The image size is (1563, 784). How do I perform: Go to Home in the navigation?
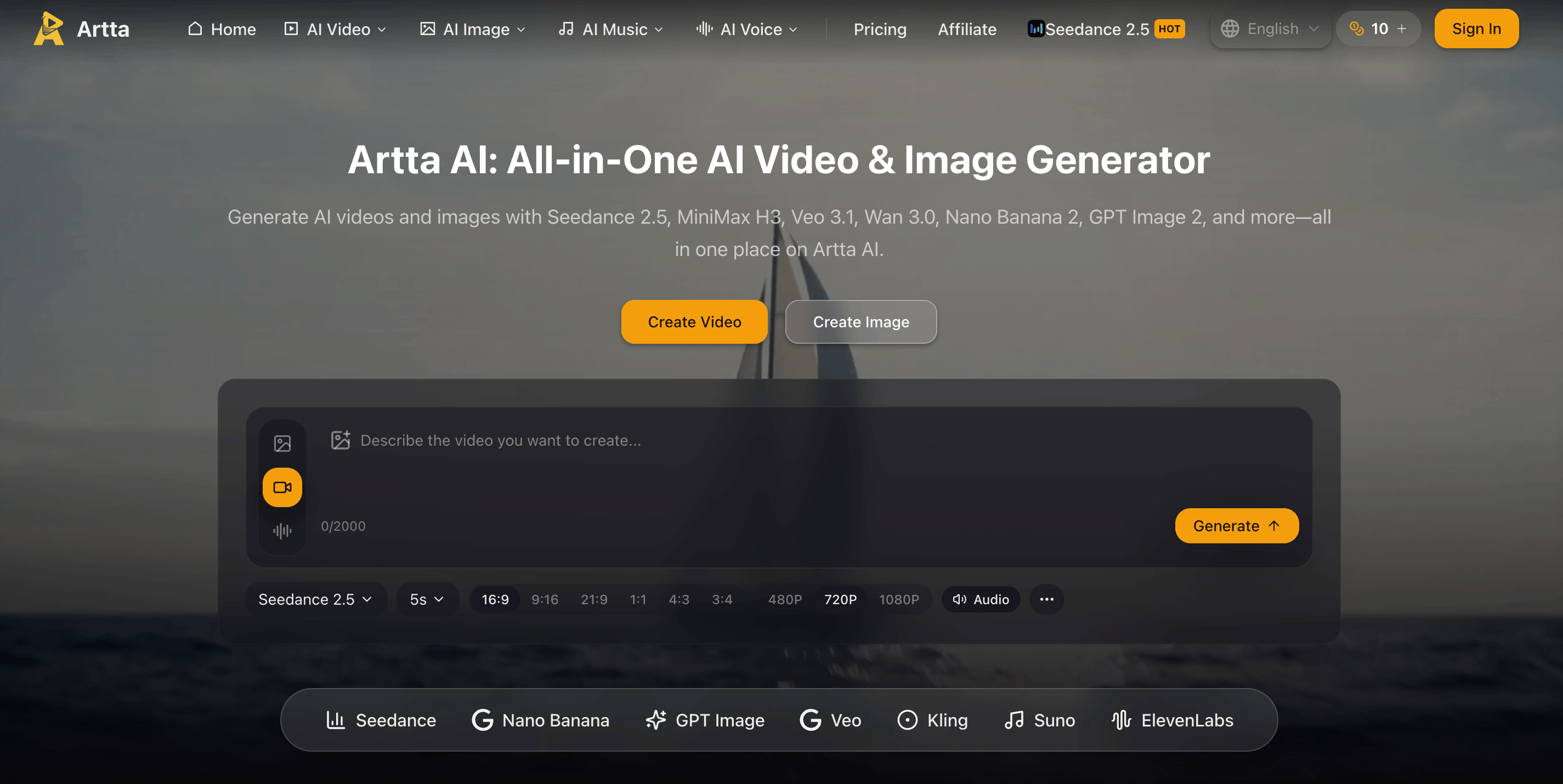coord(222,29)
